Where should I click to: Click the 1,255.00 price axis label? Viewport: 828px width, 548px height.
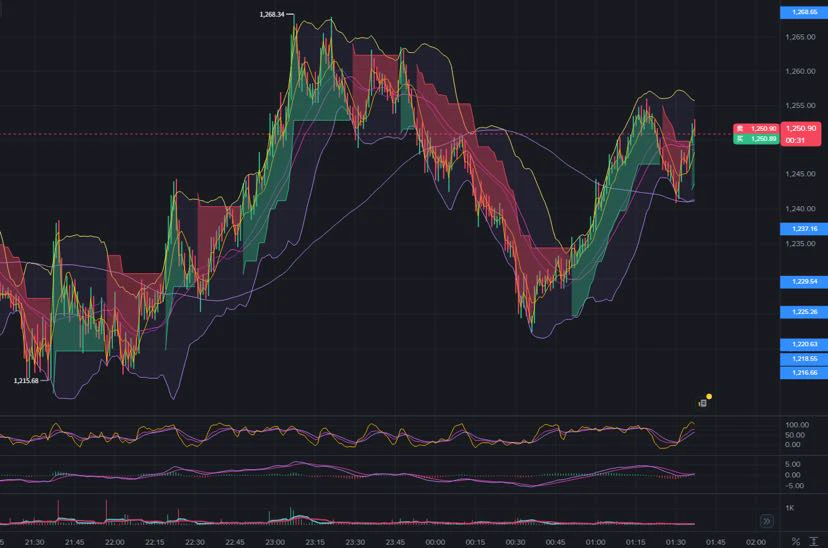point(800,106)
